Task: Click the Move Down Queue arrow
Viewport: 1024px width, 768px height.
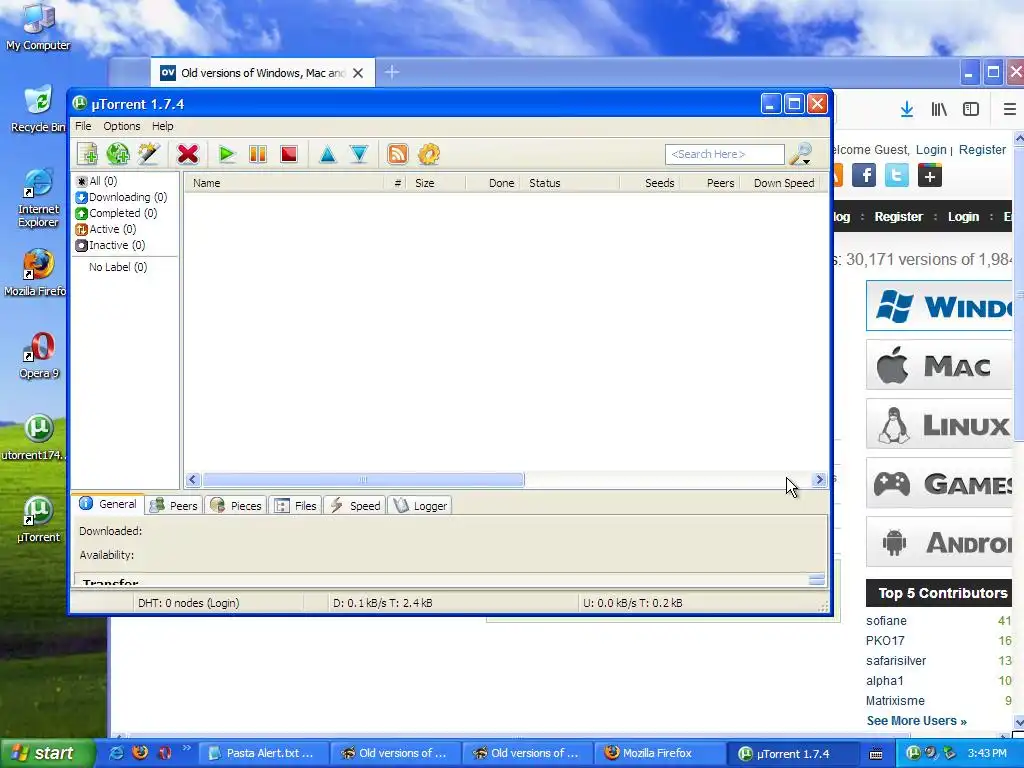Action: [359, 154]
